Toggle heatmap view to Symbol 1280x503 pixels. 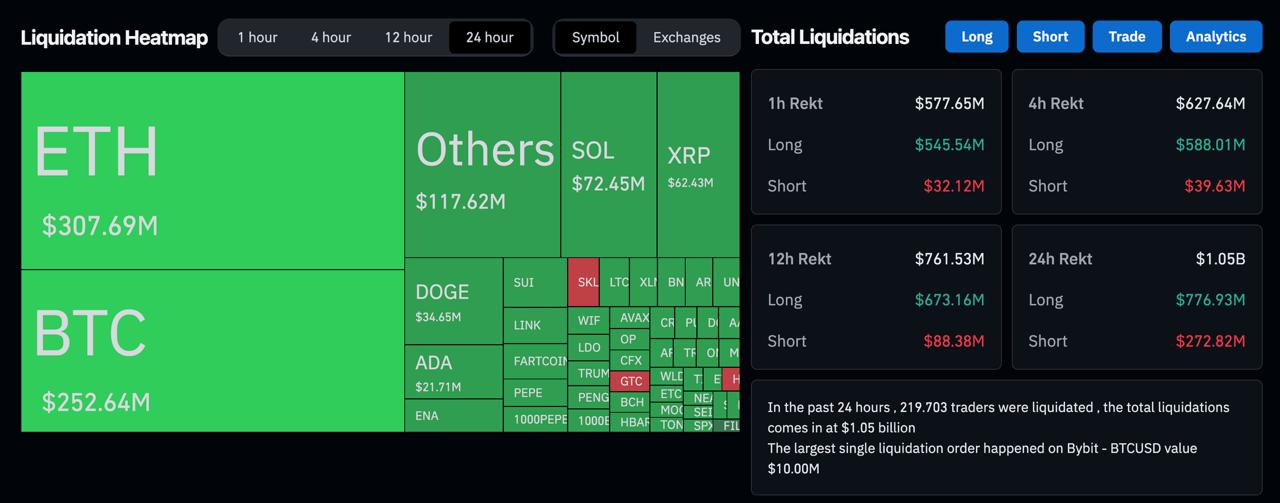point(596,37)
